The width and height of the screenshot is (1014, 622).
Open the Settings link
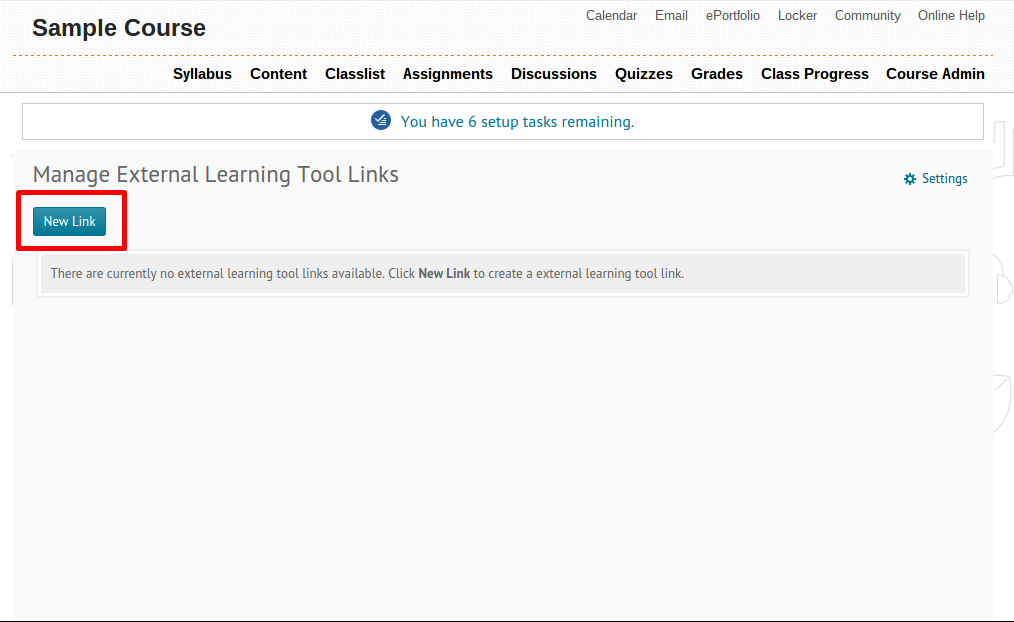click(944, 178)
